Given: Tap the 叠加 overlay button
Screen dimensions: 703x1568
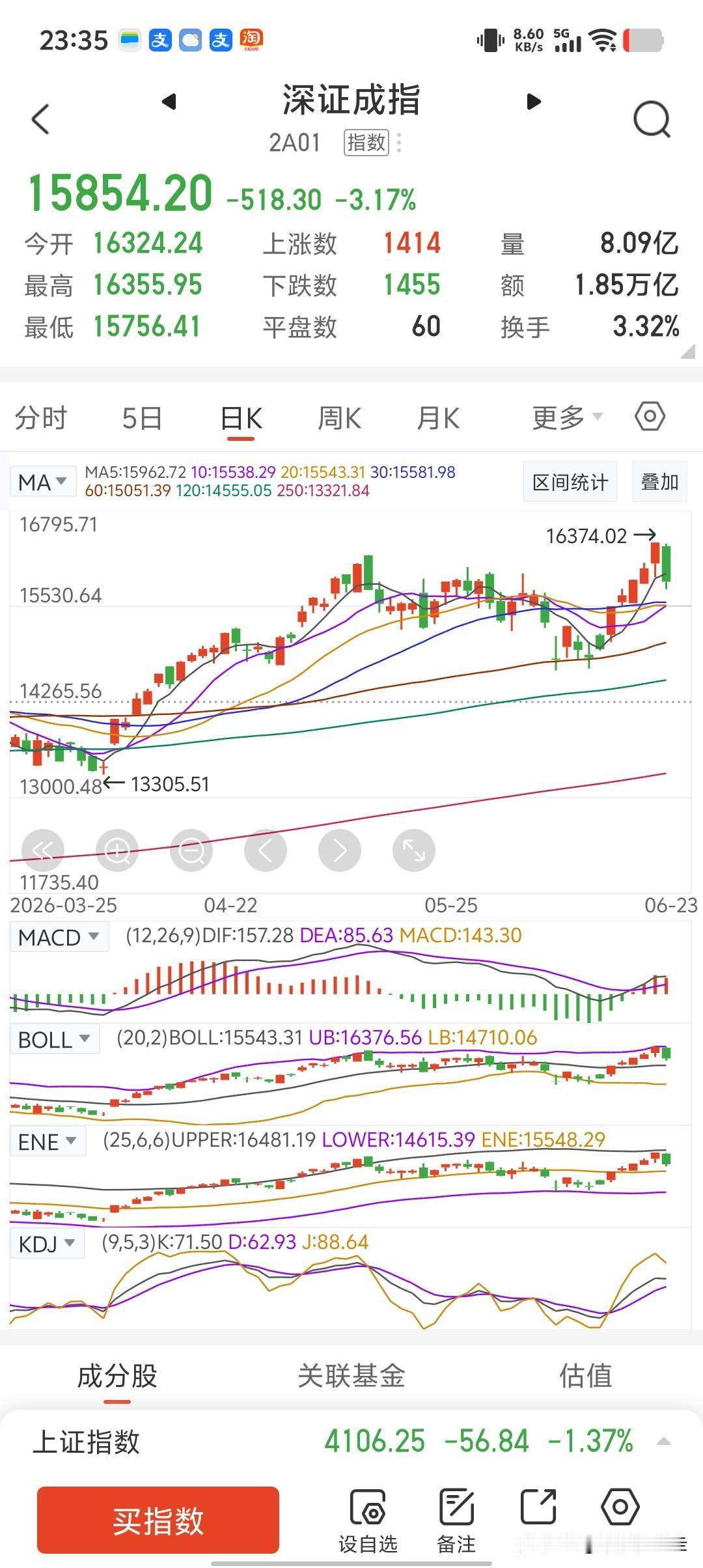Looking at the screenshot, I should [660, 482].
